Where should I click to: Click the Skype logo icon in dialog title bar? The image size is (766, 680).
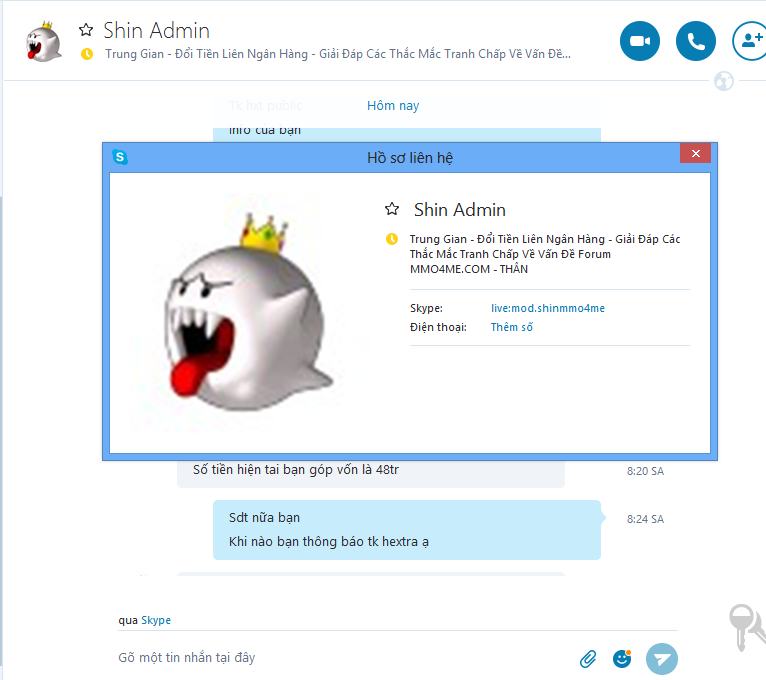pyautogui.click(x=120, y=157)
